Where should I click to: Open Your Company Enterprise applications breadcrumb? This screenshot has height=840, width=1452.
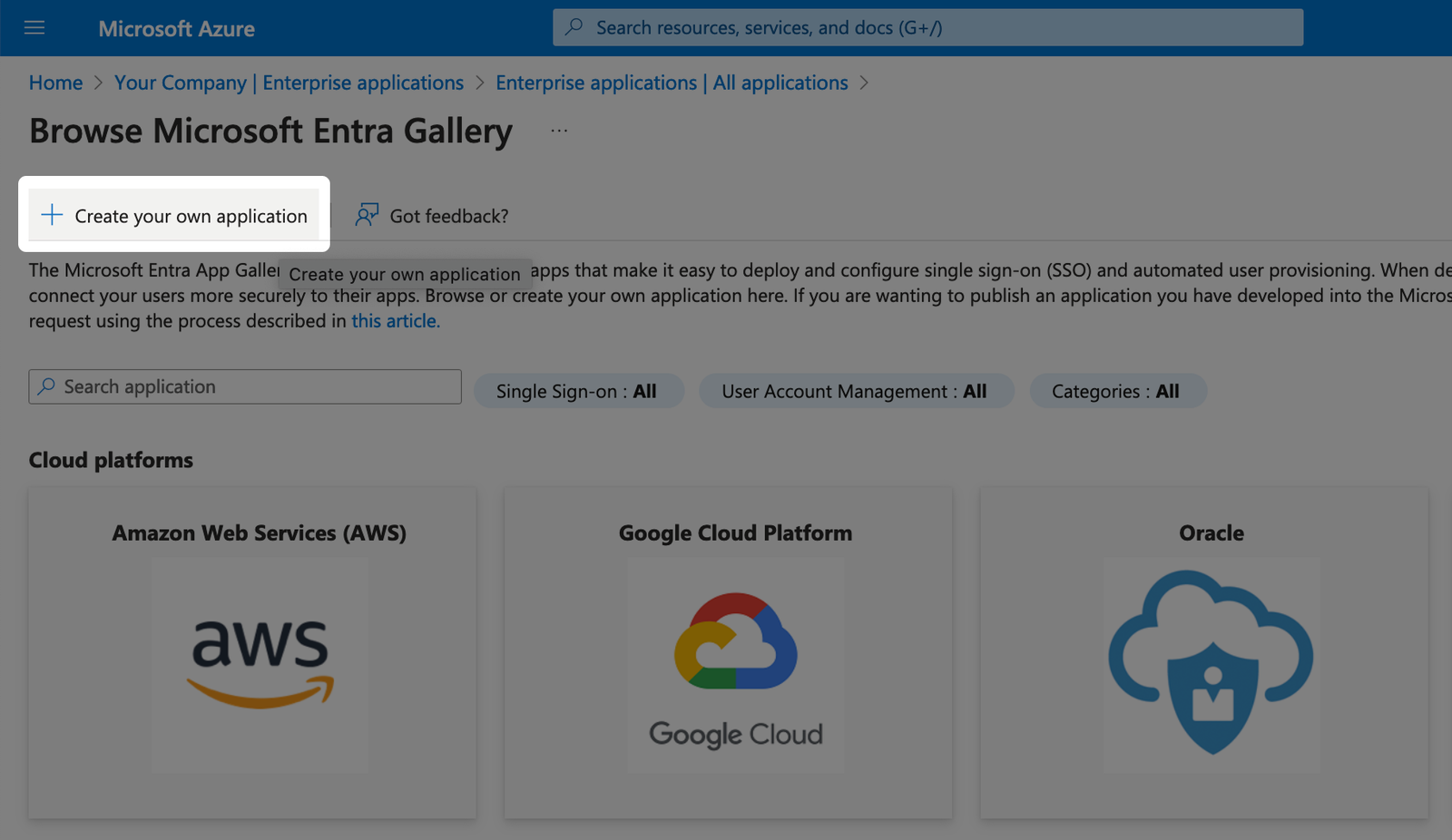click(289, 83)
